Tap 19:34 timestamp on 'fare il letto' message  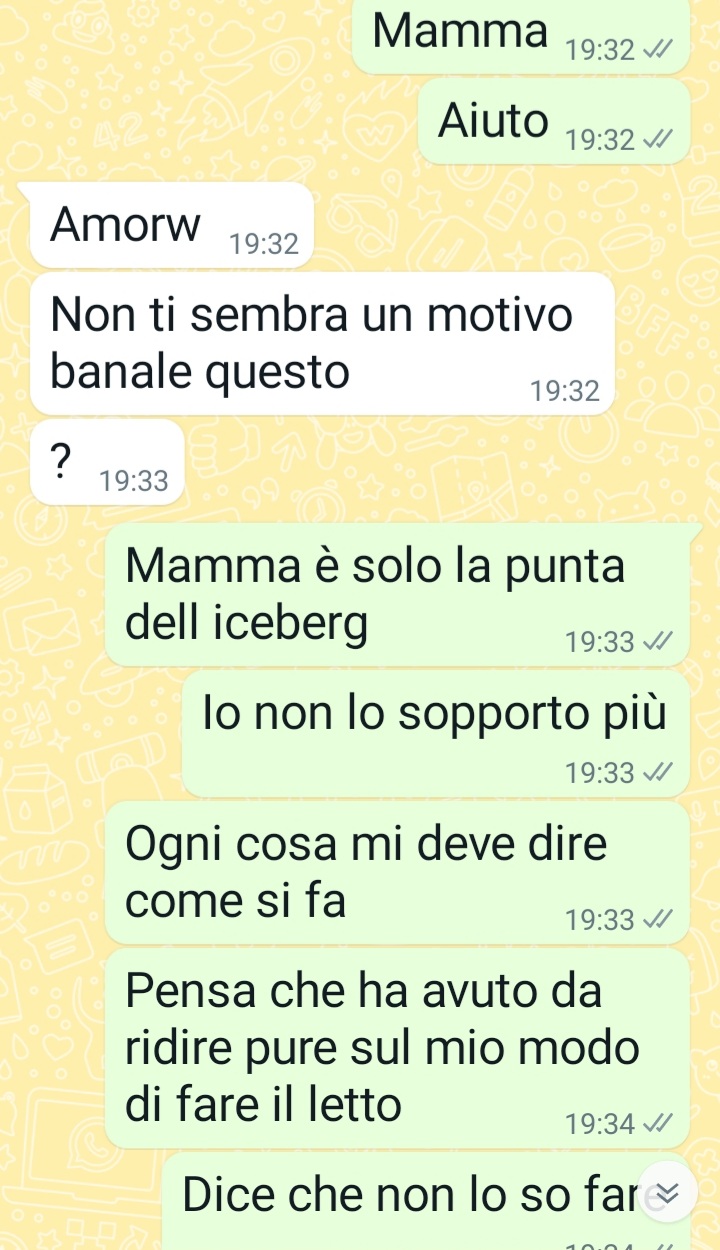click(x=600, y=1124)
